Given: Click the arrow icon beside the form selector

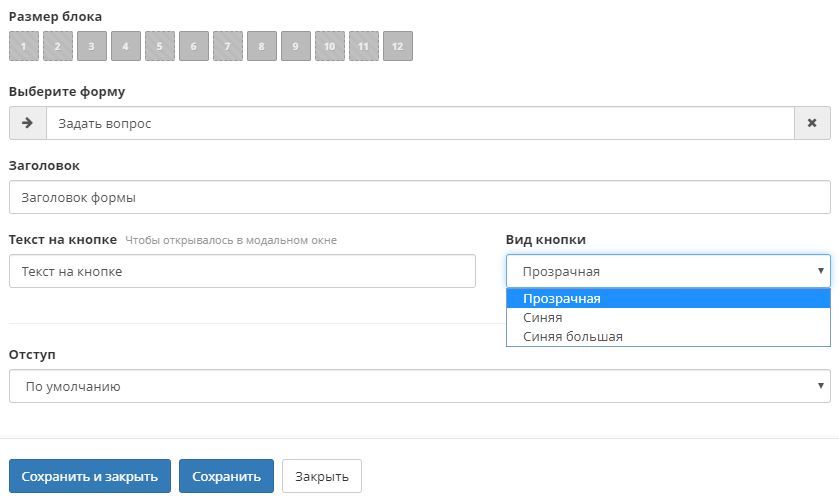Looking at the screenshot, I should point(28,123).
